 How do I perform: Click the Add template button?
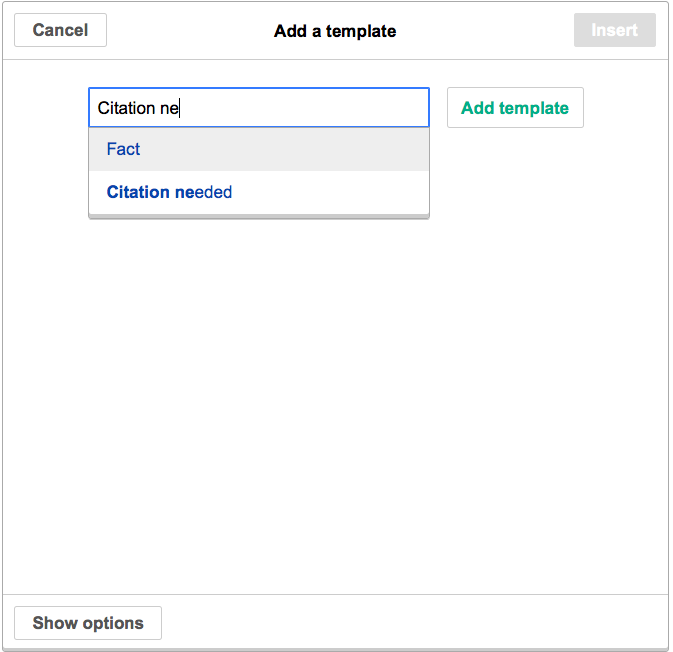point(514,108)
